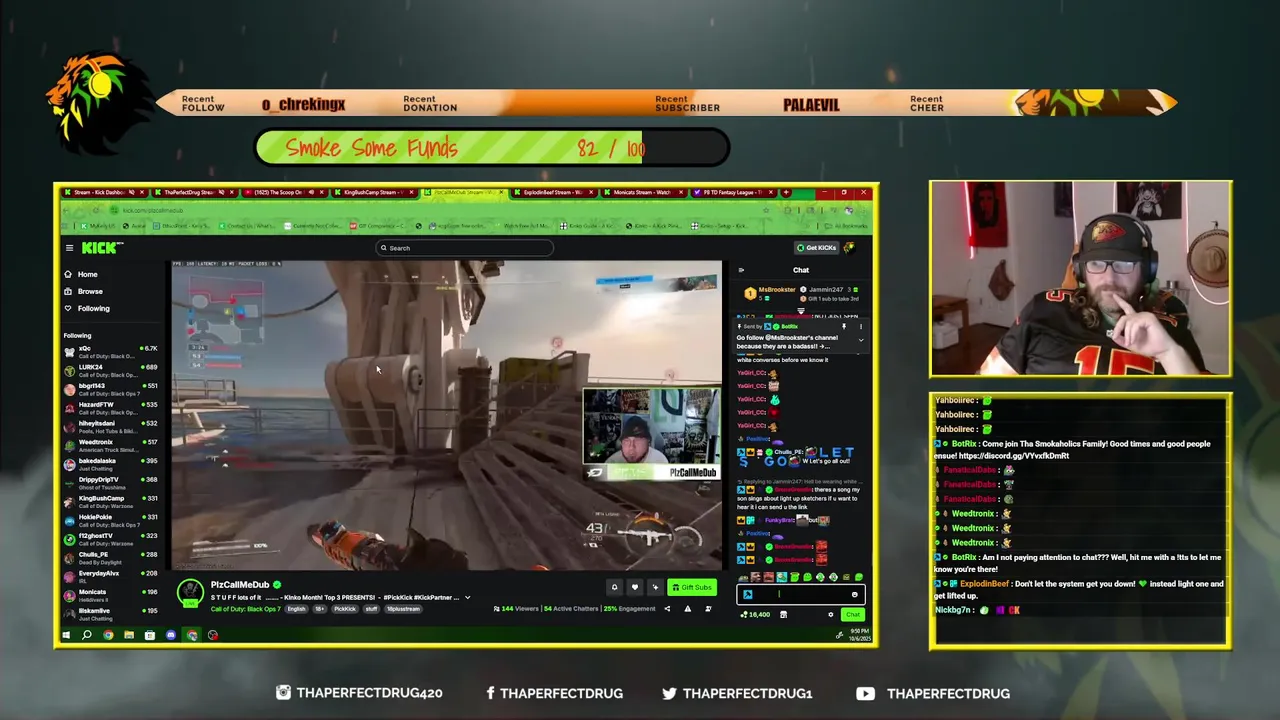Open KingBushCamp channel in Following list
1280x720 pixels.
(110, 501)
